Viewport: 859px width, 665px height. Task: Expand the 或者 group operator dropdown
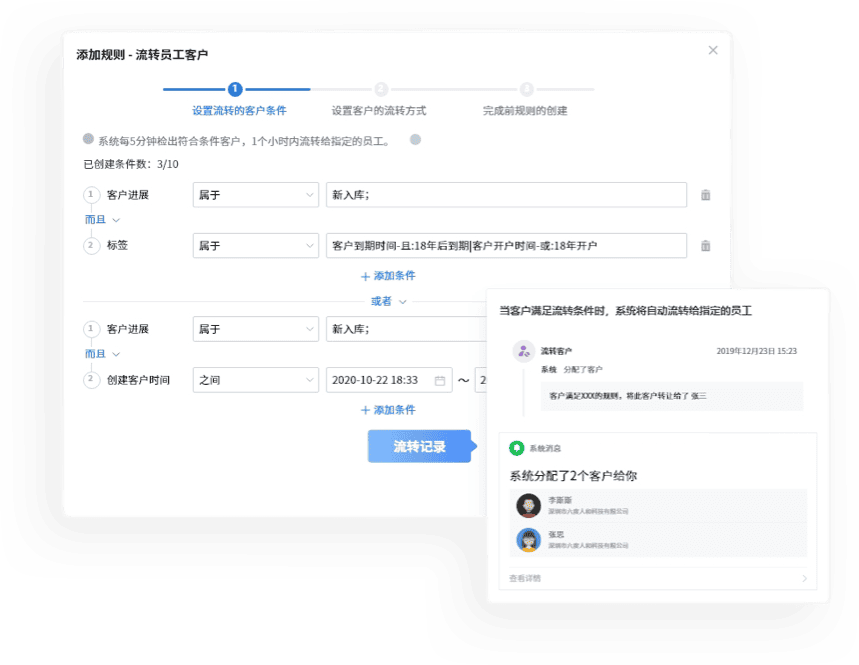pyautogui.click(x=389, y=301)
